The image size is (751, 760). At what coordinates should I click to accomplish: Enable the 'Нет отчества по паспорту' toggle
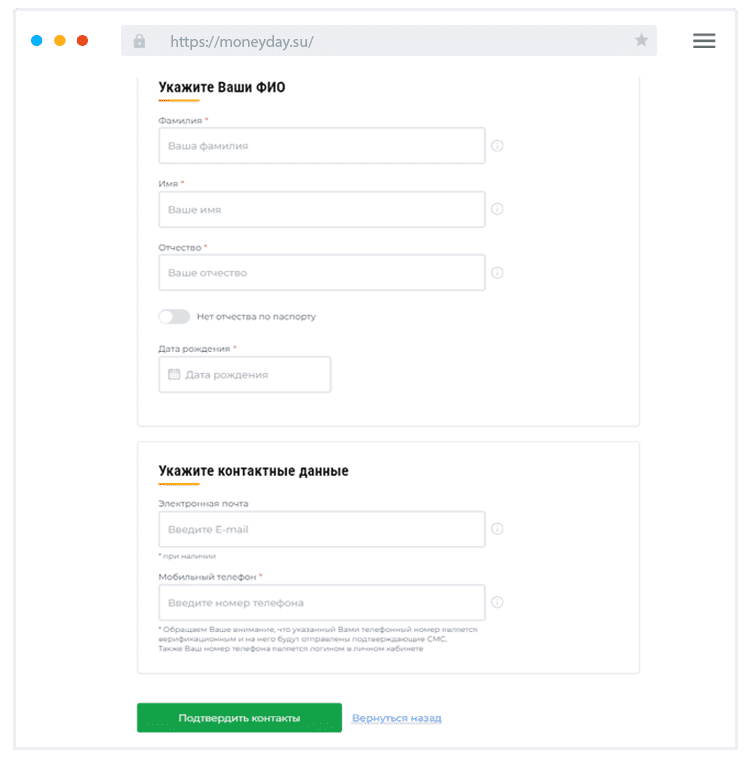pyautogui.click(x=174, y=316)
